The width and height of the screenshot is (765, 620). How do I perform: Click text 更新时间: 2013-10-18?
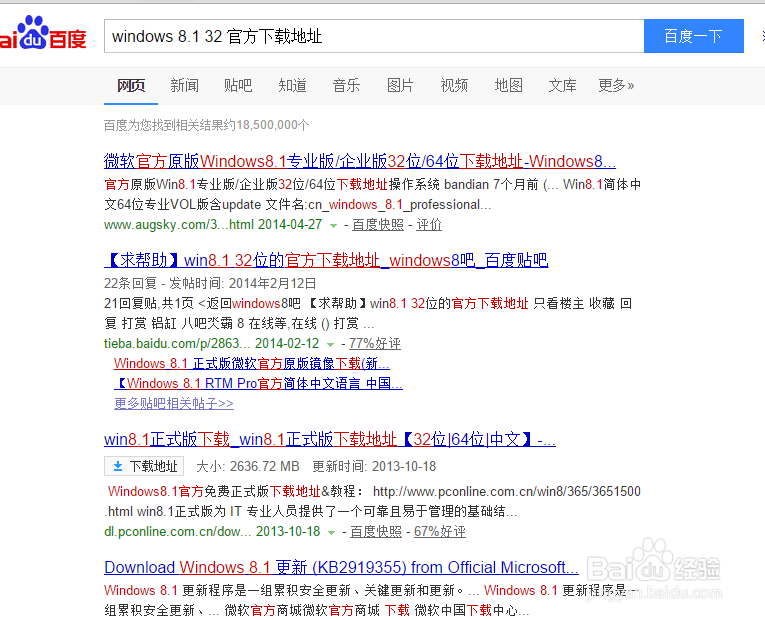pos(374,466)
